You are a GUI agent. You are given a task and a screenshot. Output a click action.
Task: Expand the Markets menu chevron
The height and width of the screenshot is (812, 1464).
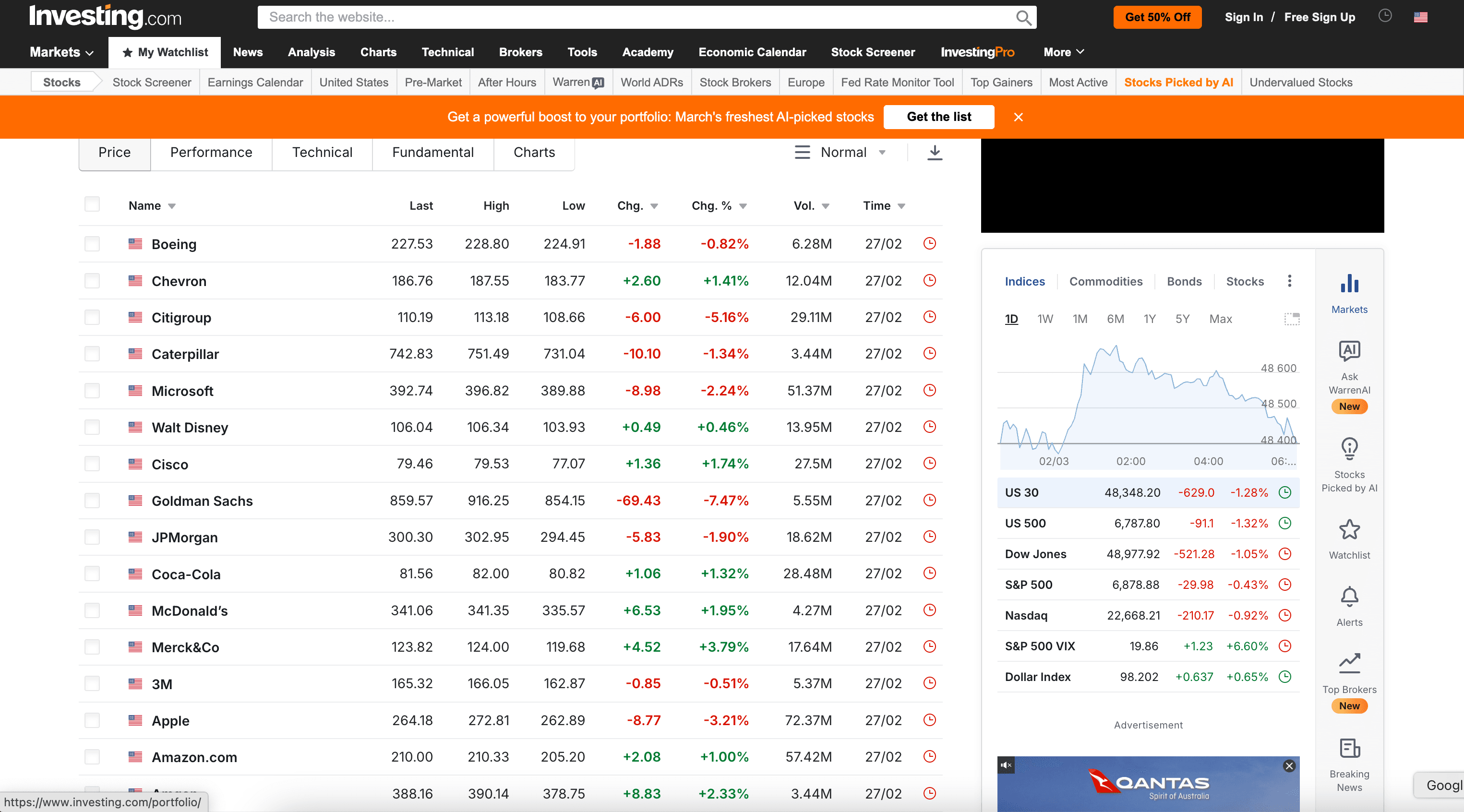click(x=89, y=52)
